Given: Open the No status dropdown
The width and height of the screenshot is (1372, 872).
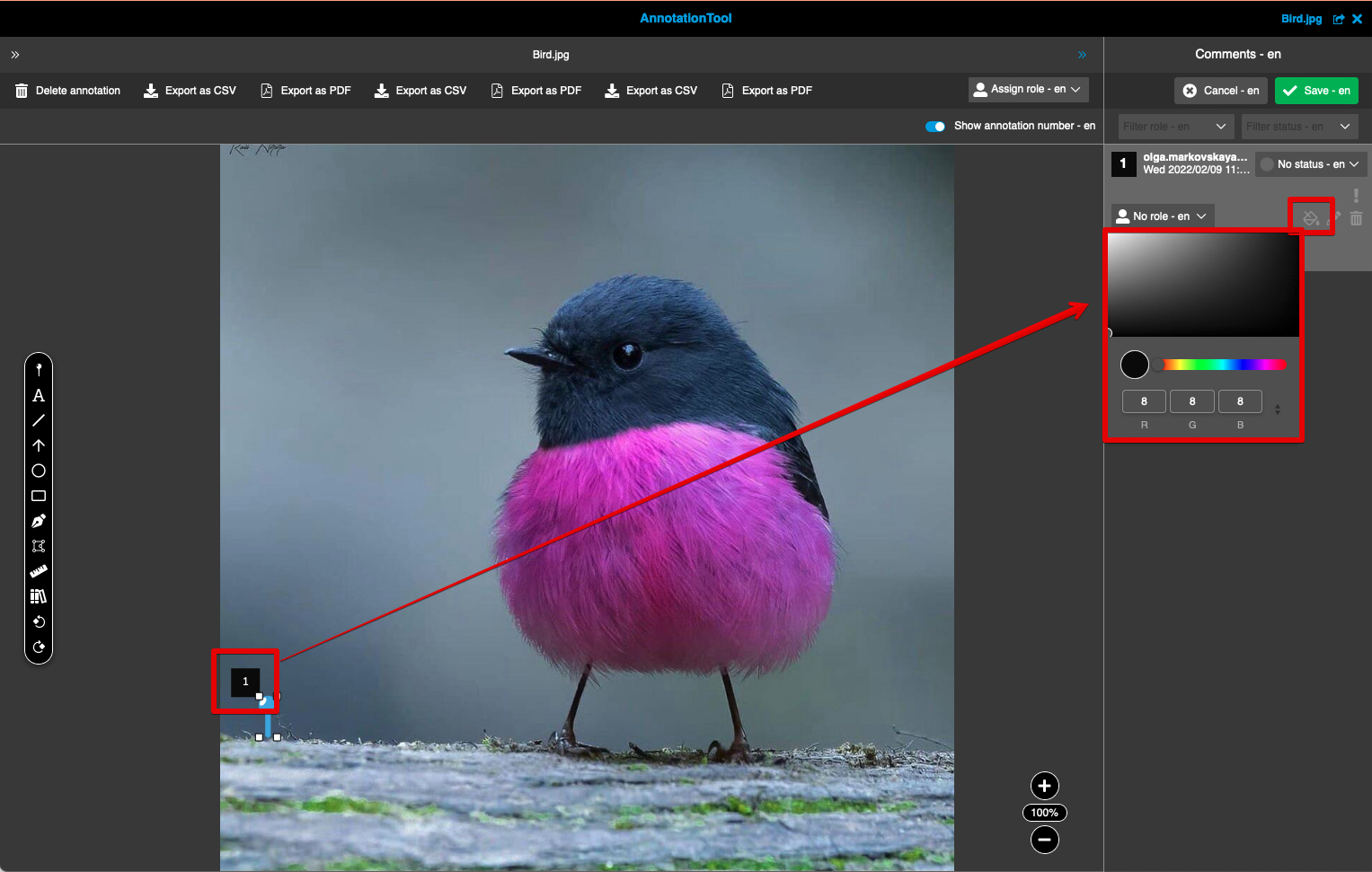Looking at the screenshot, I should click(1310, 163).
